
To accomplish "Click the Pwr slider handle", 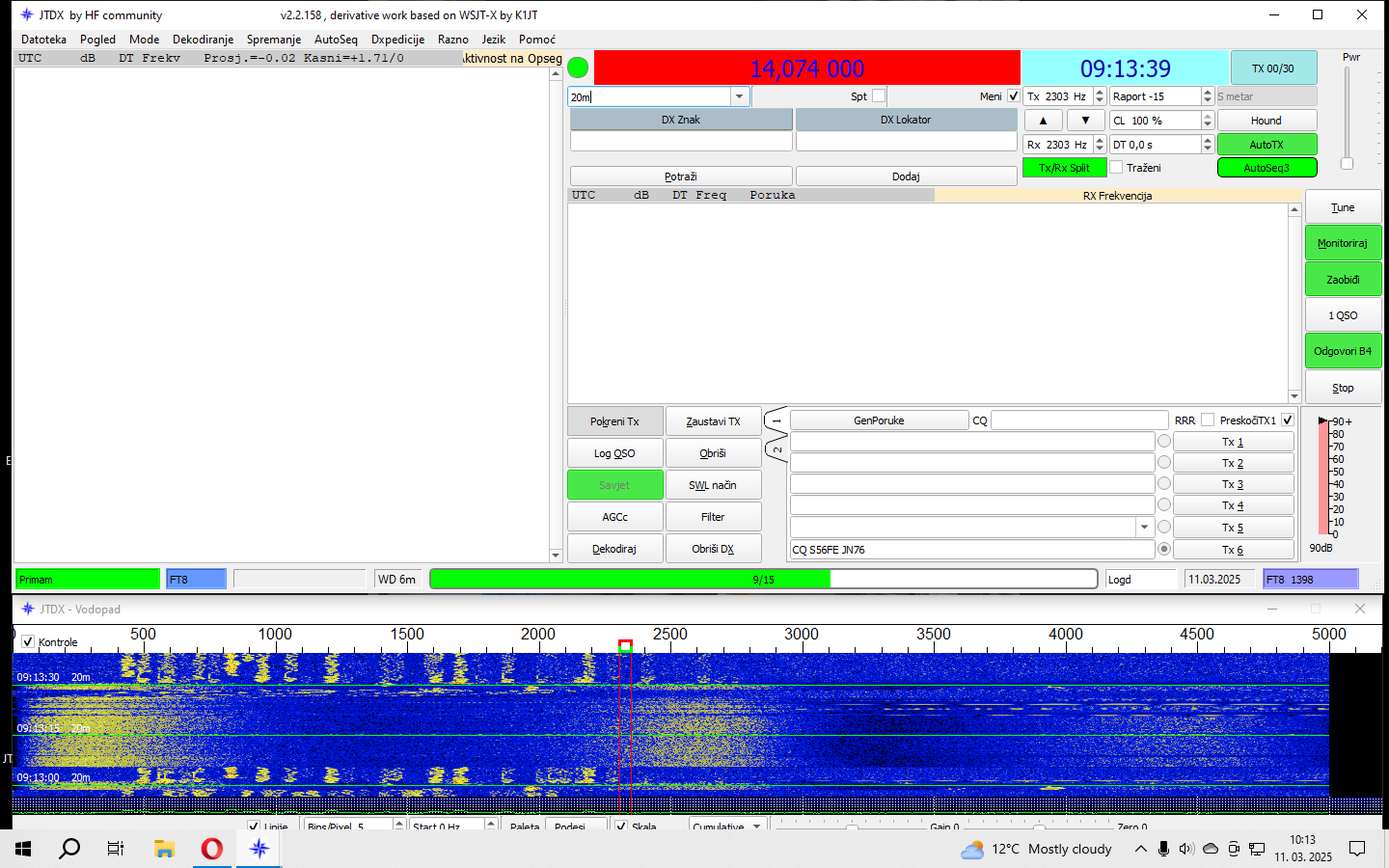I will click(1348, 163).
